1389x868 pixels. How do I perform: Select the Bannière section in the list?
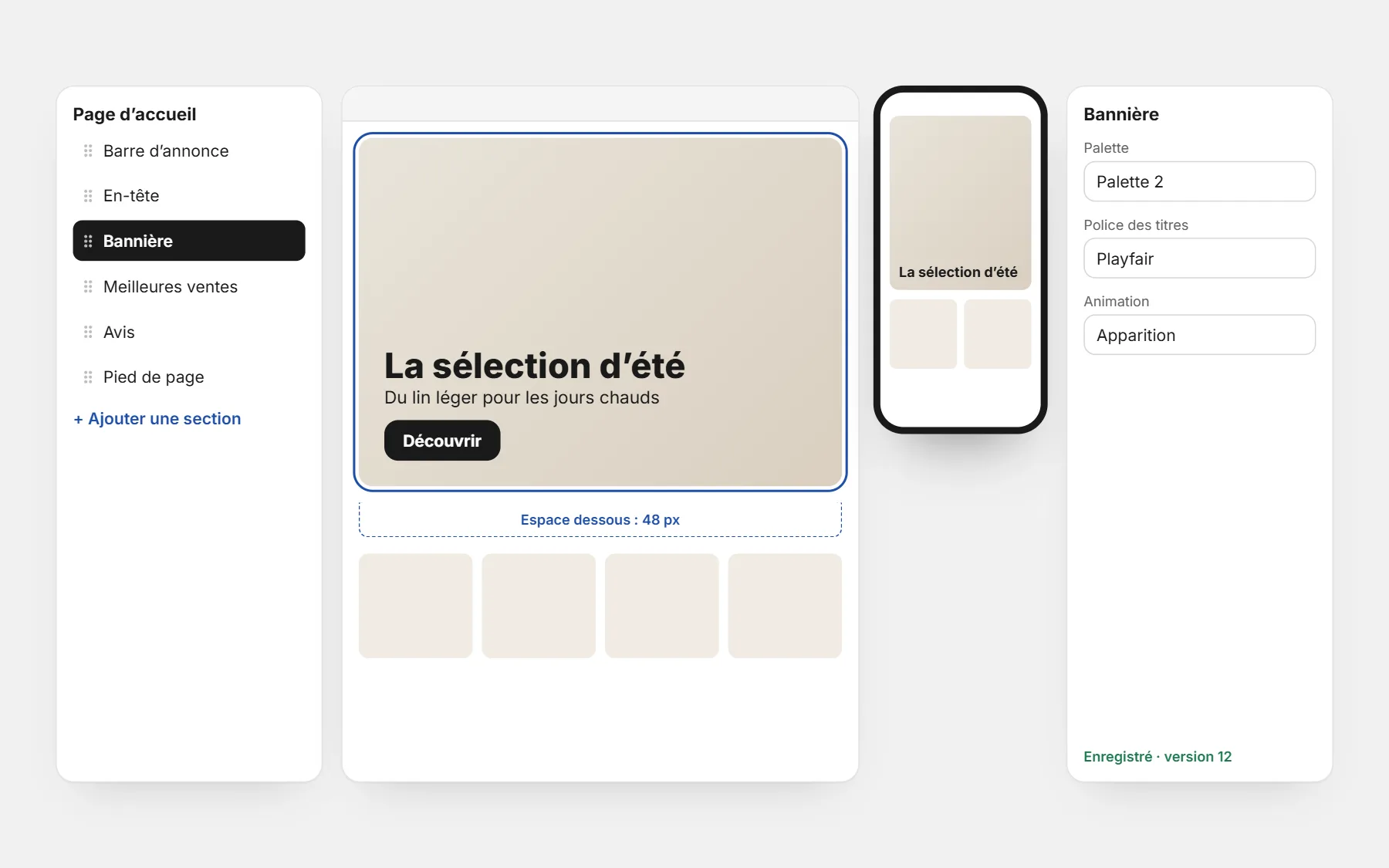pos(189,241)
